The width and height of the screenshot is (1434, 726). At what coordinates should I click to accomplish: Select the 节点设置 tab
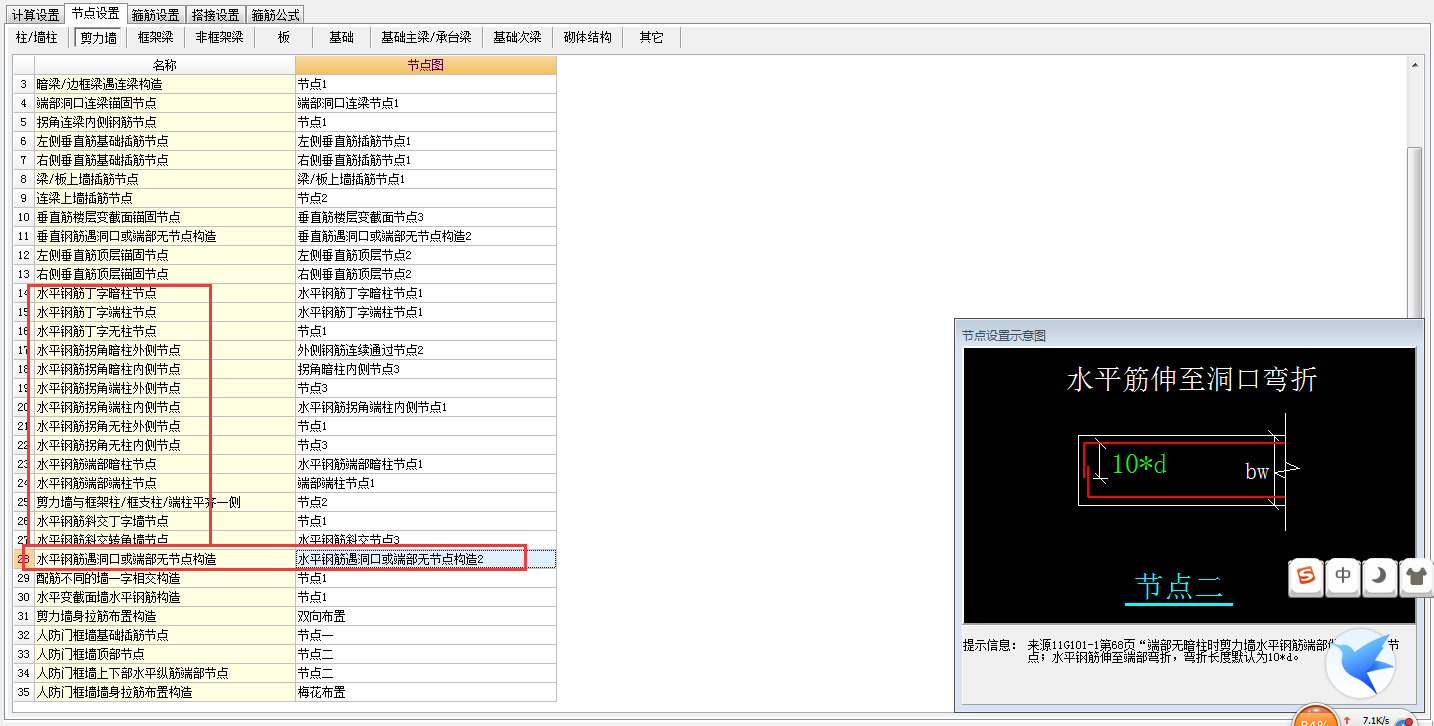click(96, 14)
